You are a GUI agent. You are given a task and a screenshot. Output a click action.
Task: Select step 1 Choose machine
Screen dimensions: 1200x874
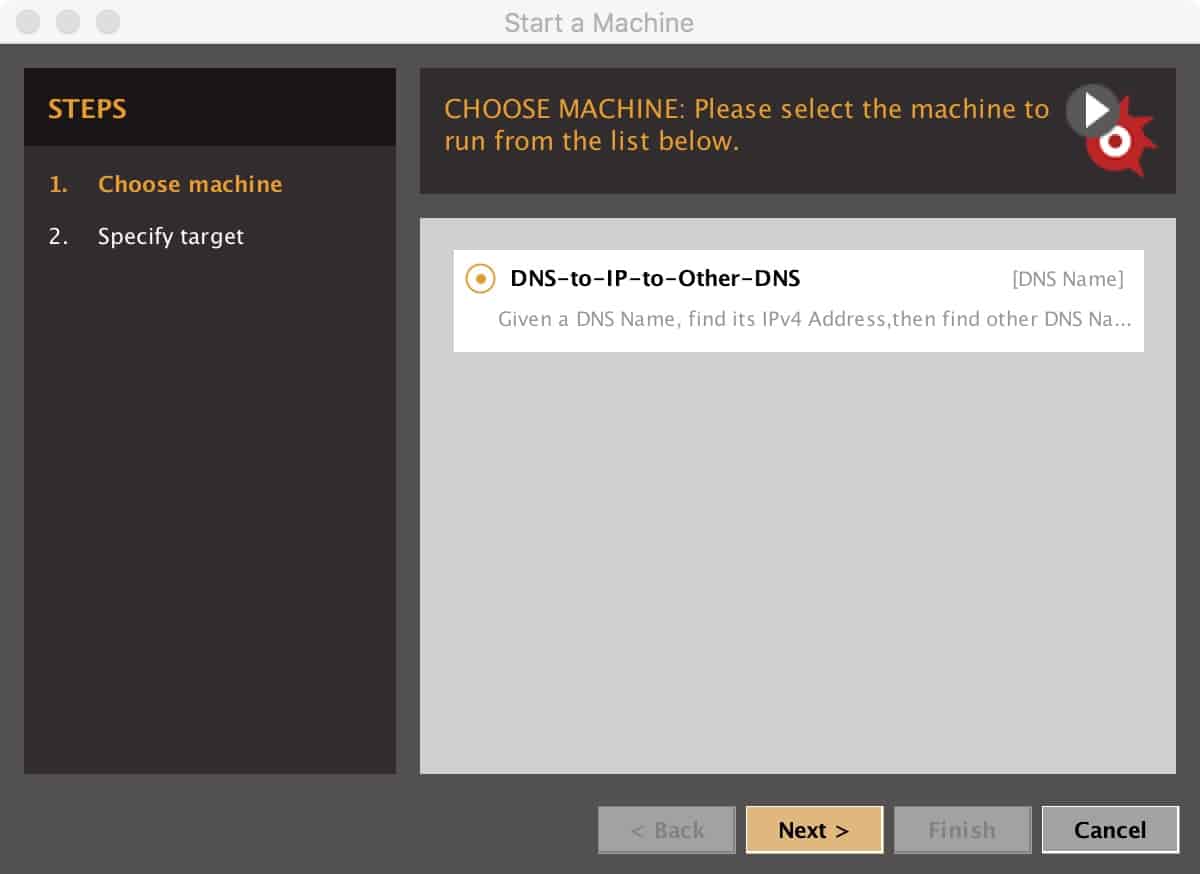165,184
